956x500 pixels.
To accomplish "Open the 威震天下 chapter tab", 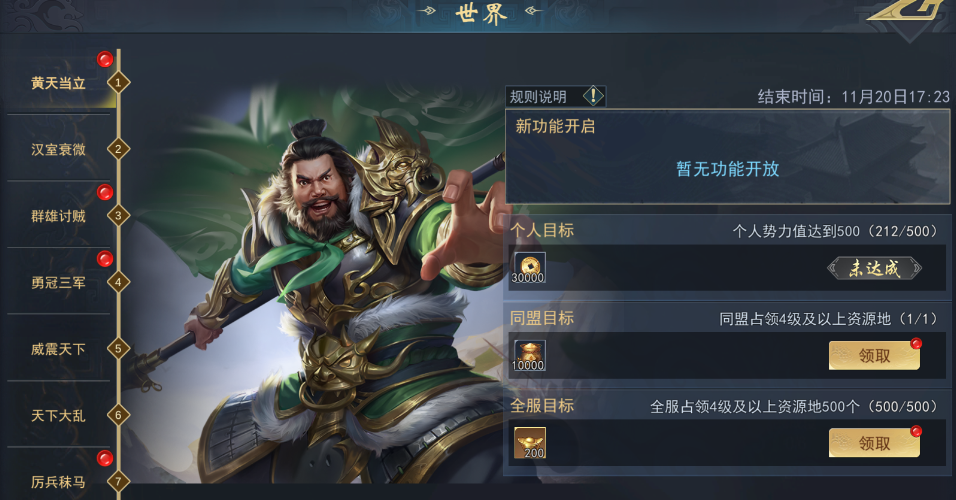I will (59, 349).
